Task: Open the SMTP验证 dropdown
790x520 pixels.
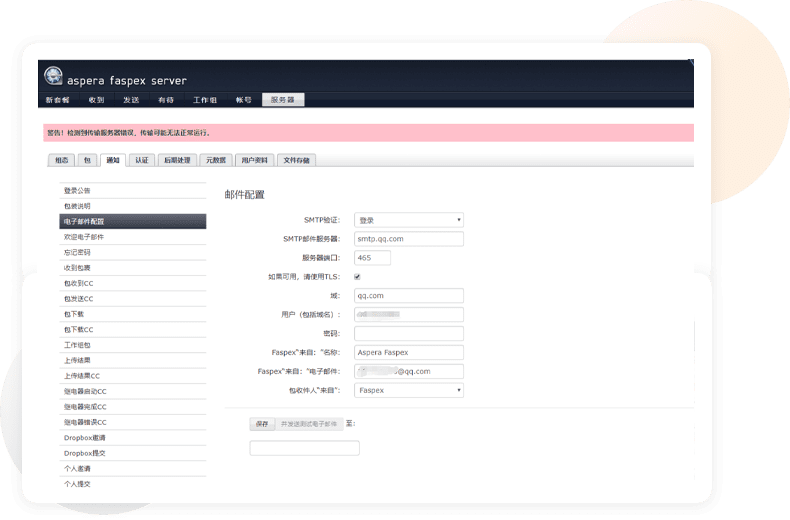Action: [x=408, y=220]
